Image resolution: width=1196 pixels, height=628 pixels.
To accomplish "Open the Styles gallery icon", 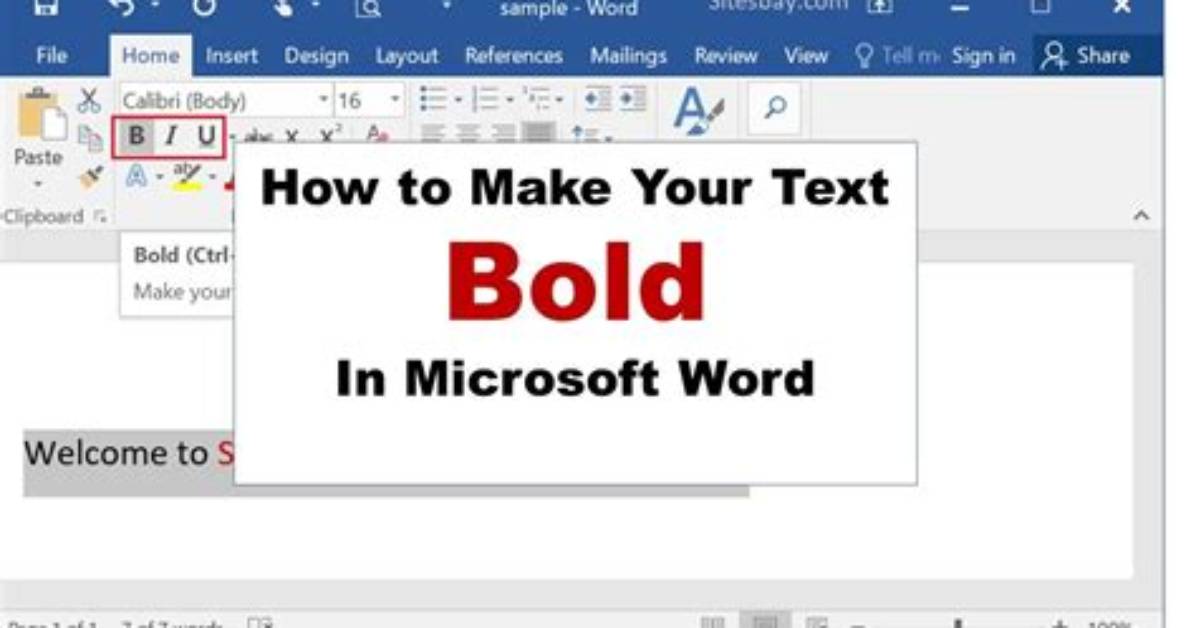I will coord(698,111).
